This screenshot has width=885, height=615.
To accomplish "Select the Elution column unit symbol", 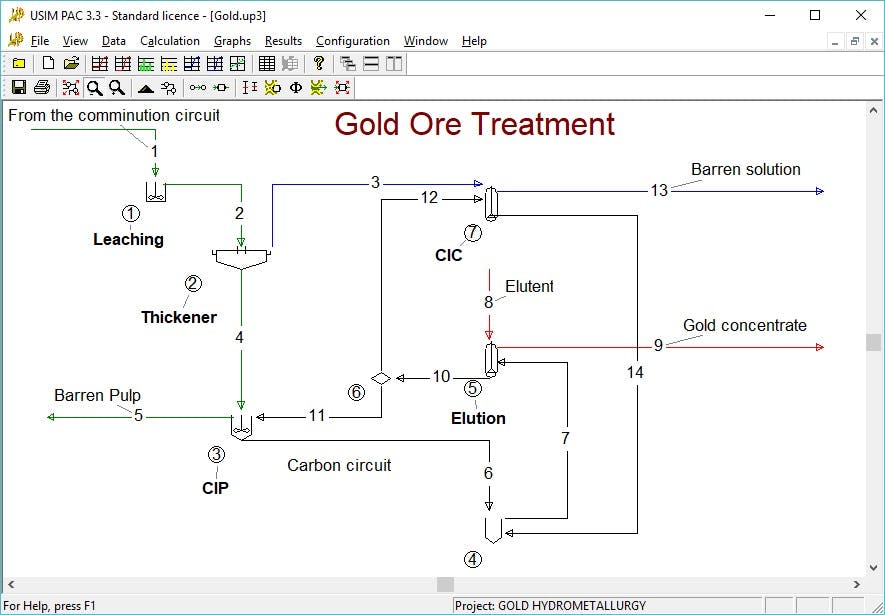I will pyautogui.click(x=491, y=360).
